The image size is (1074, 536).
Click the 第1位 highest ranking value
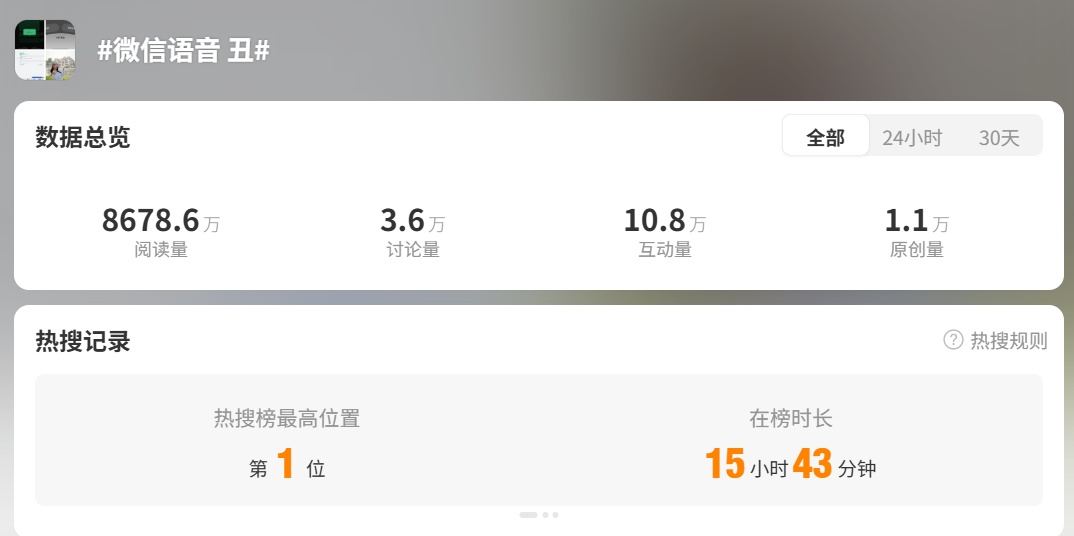click(287, 465)
